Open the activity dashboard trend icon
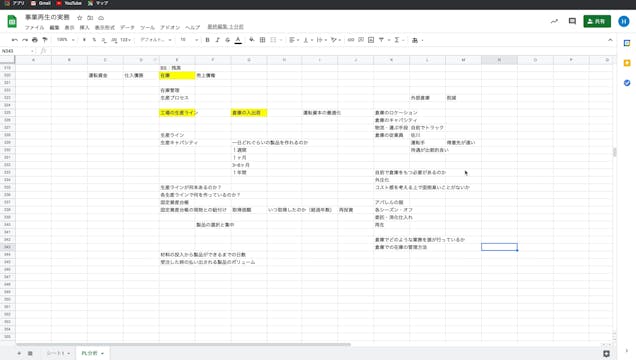Image resolution: width=636 pixels, height=360 pixels. [x=554, y=21]
